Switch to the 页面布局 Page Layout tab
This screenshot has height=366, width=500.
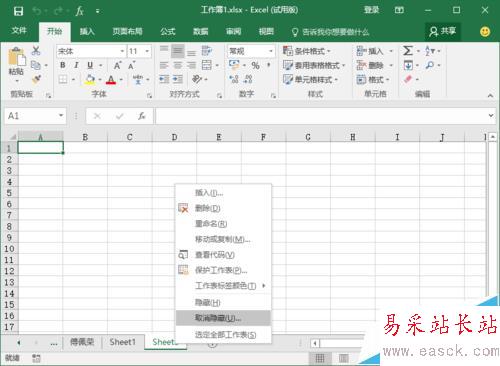pyautogui.click(x=127, y=31)
